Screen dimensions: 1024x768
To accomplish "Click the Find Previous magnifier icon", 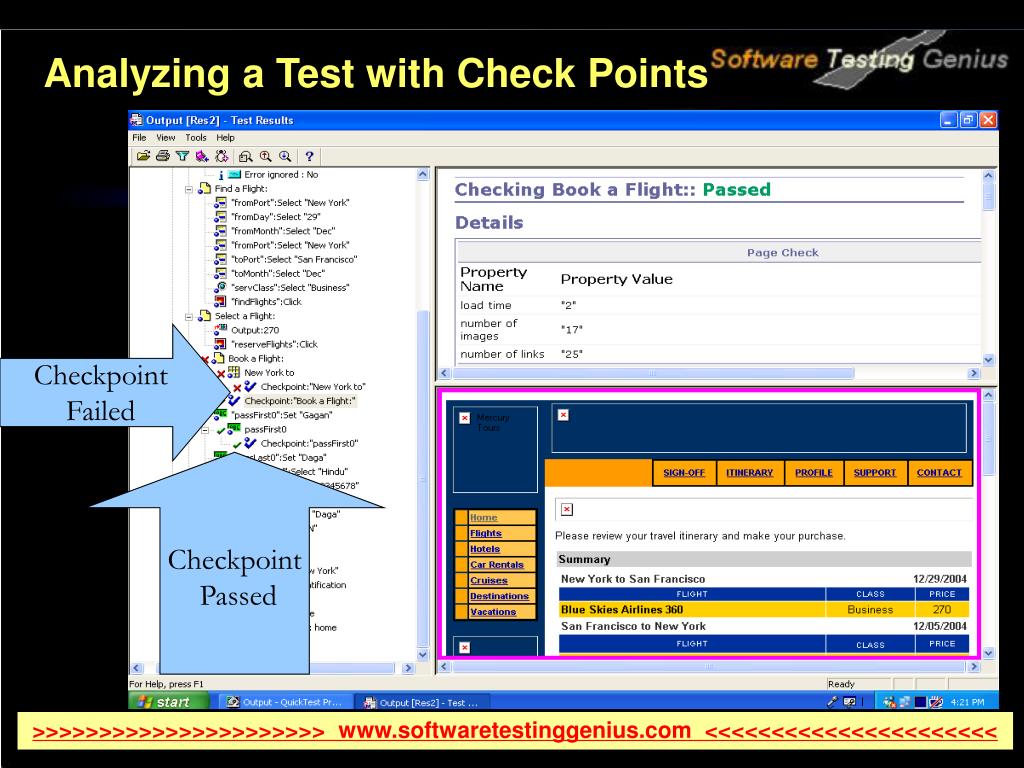I will [x=265, y=156].
